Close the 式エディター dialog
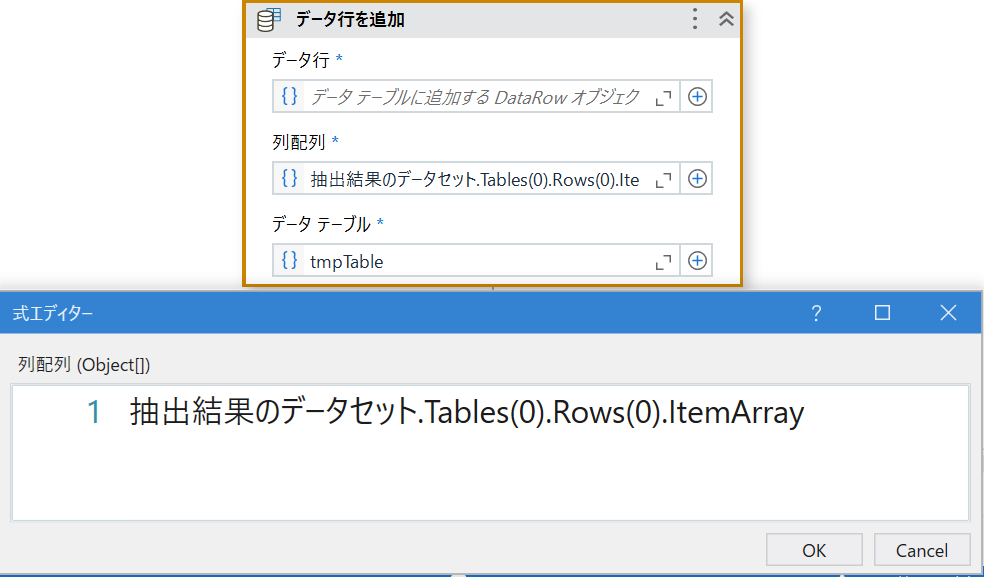Viewport: 984px width, 577px height. pos(948,312)
